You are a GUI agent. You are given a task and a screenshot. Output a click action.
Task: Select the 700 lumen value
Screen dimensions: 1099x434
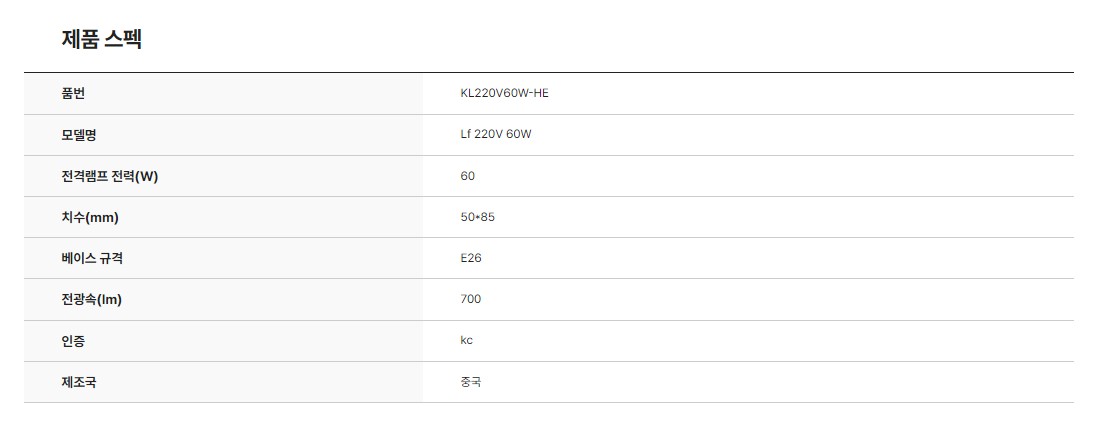[471, 299]
